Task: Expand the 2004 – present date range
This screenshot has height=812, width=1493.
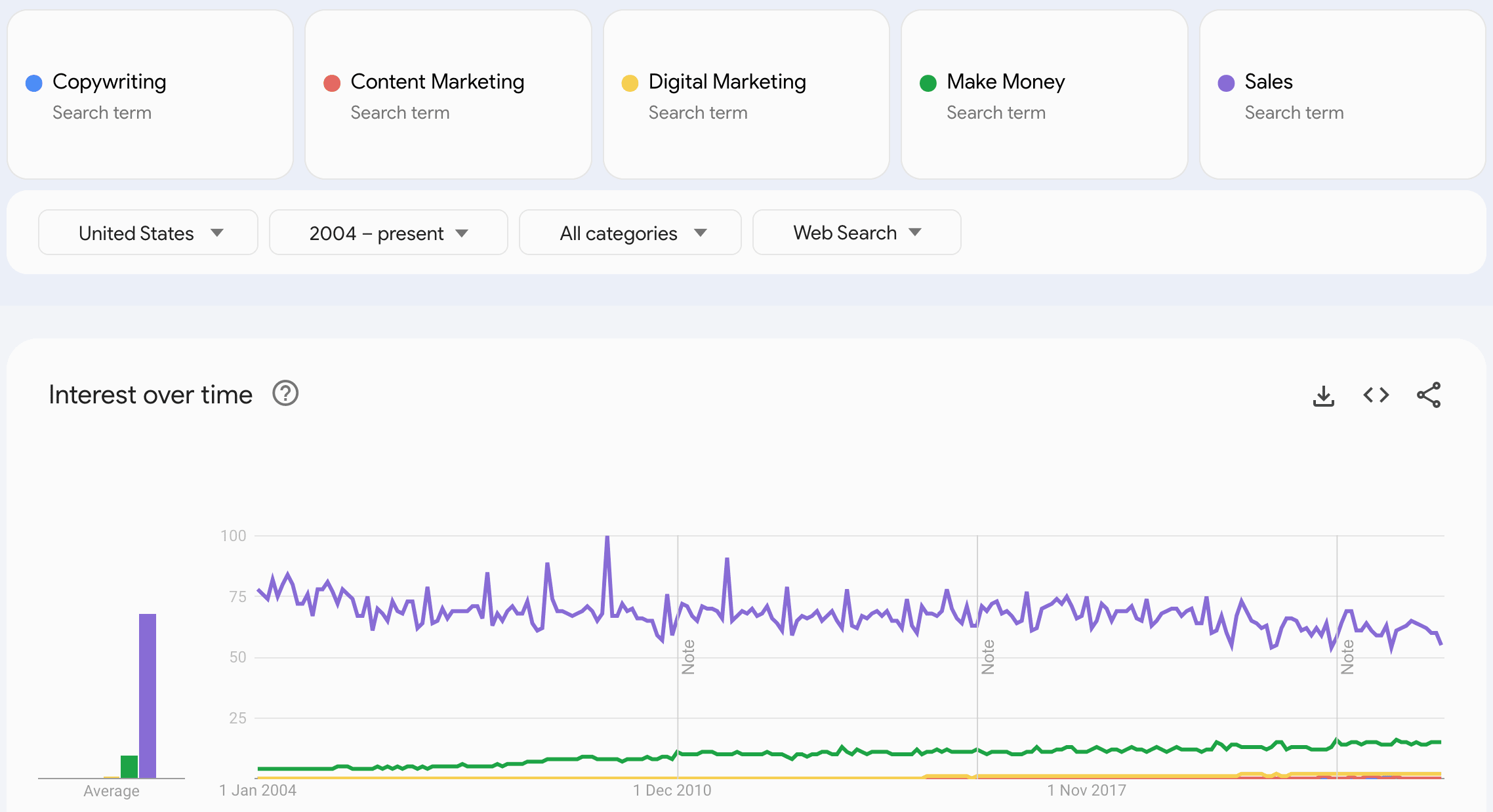Action: point(388,233)
